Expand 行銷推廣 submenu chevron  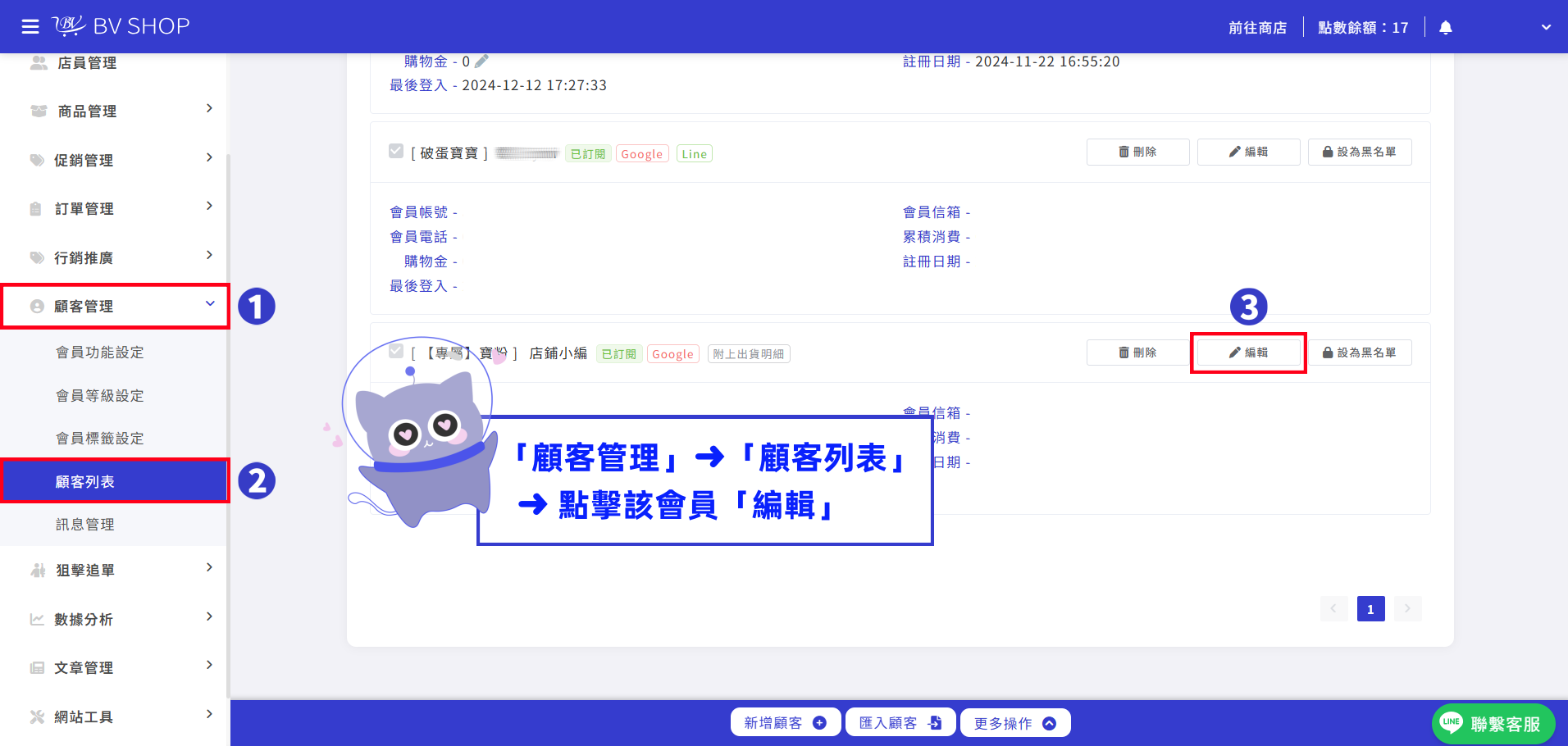point(209,256)
